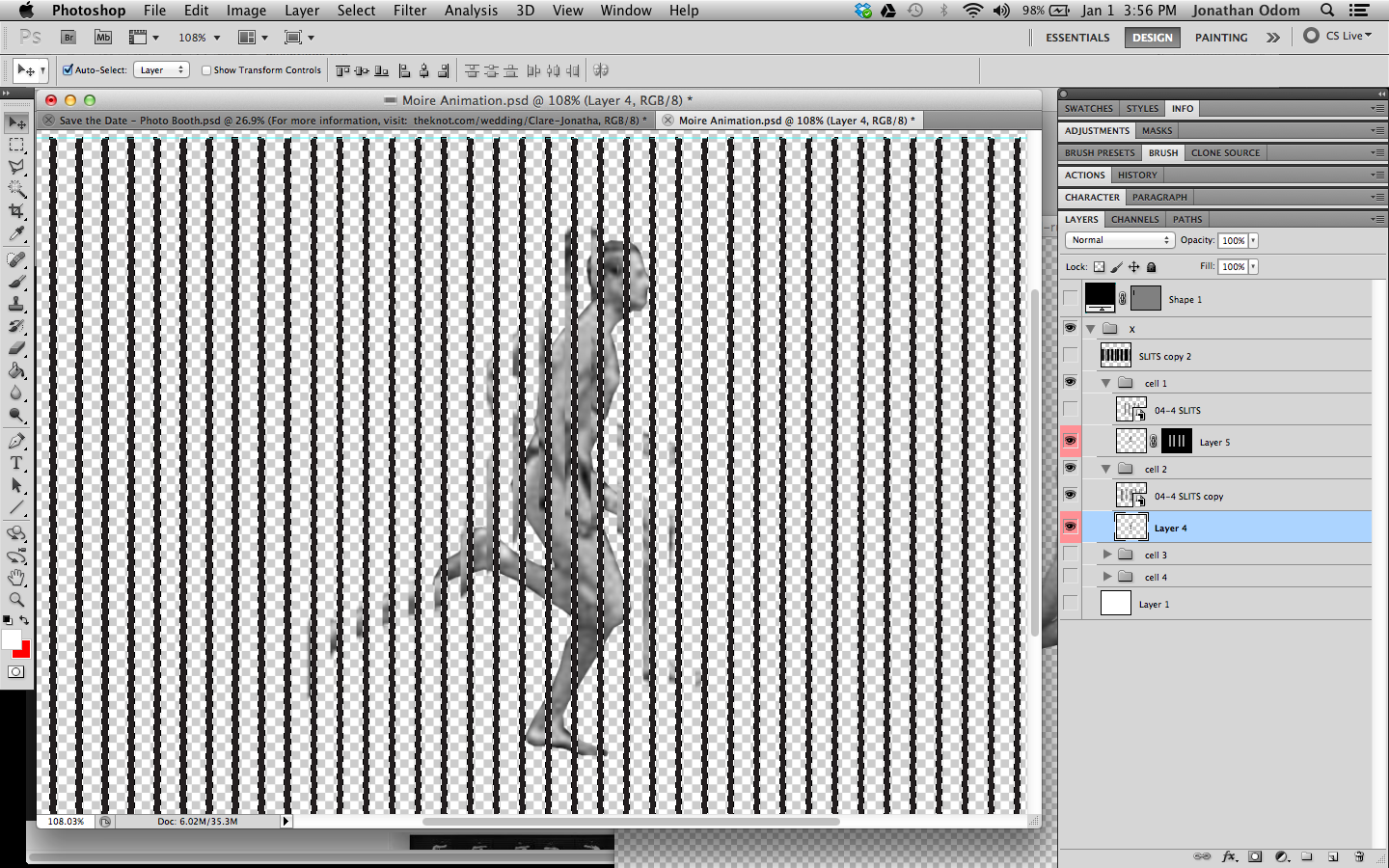Activate the Clone Stamp tool

(16, 304)
